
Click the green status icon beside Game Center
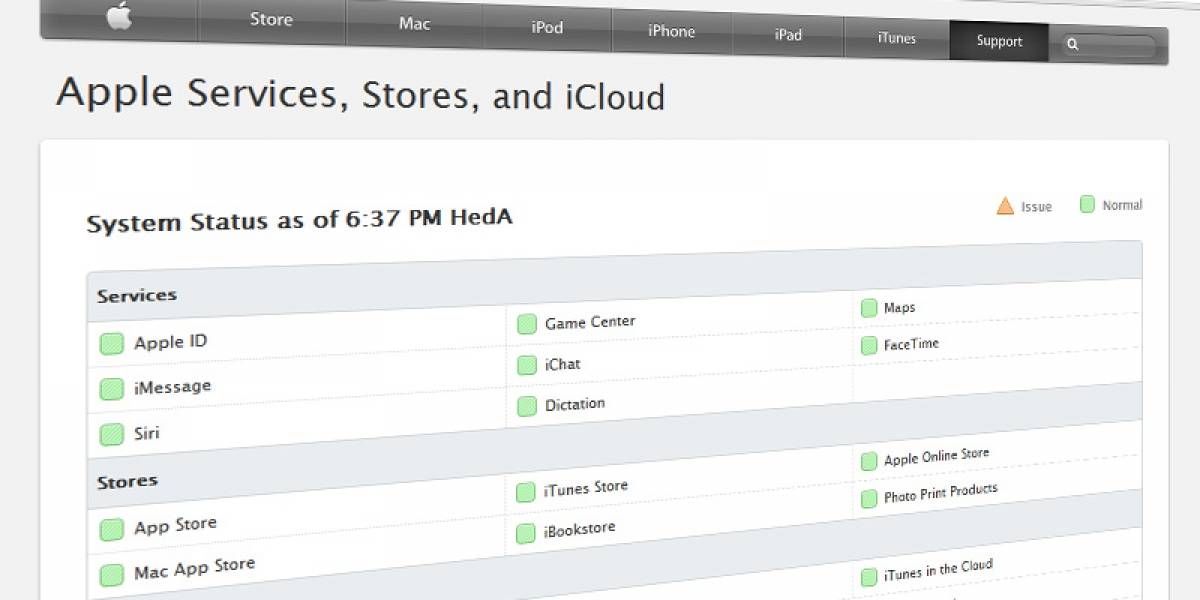click(x=526, y=324)
